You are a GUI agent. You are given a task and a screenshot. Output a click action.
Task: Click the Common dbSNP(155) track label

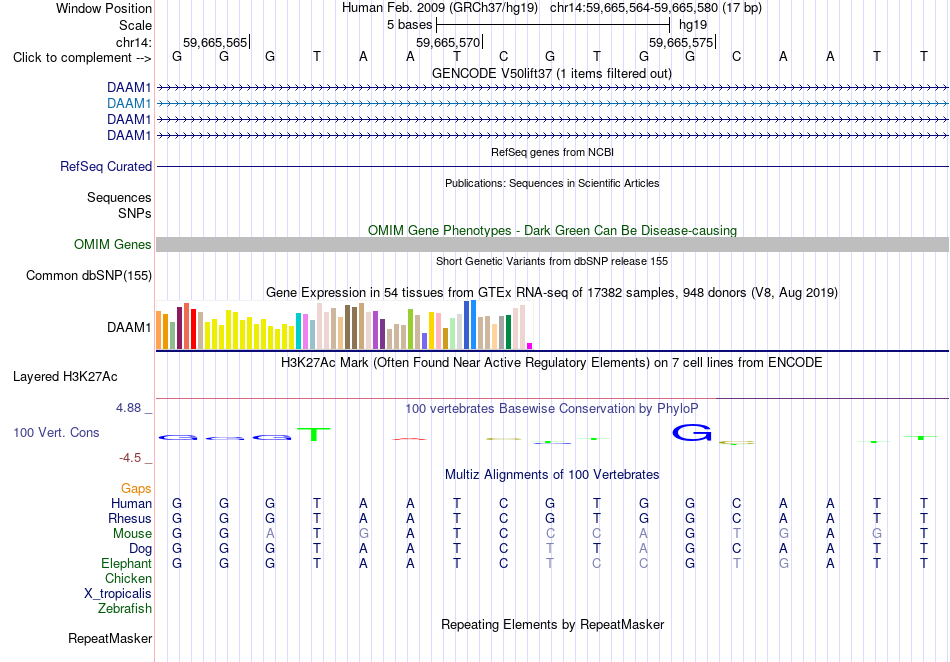[88, 276]
